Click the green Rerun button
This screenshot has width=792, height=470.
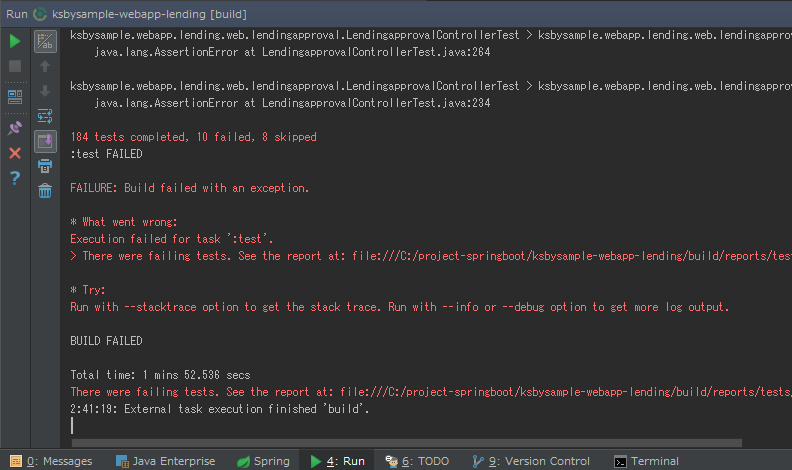click(15, 41)
